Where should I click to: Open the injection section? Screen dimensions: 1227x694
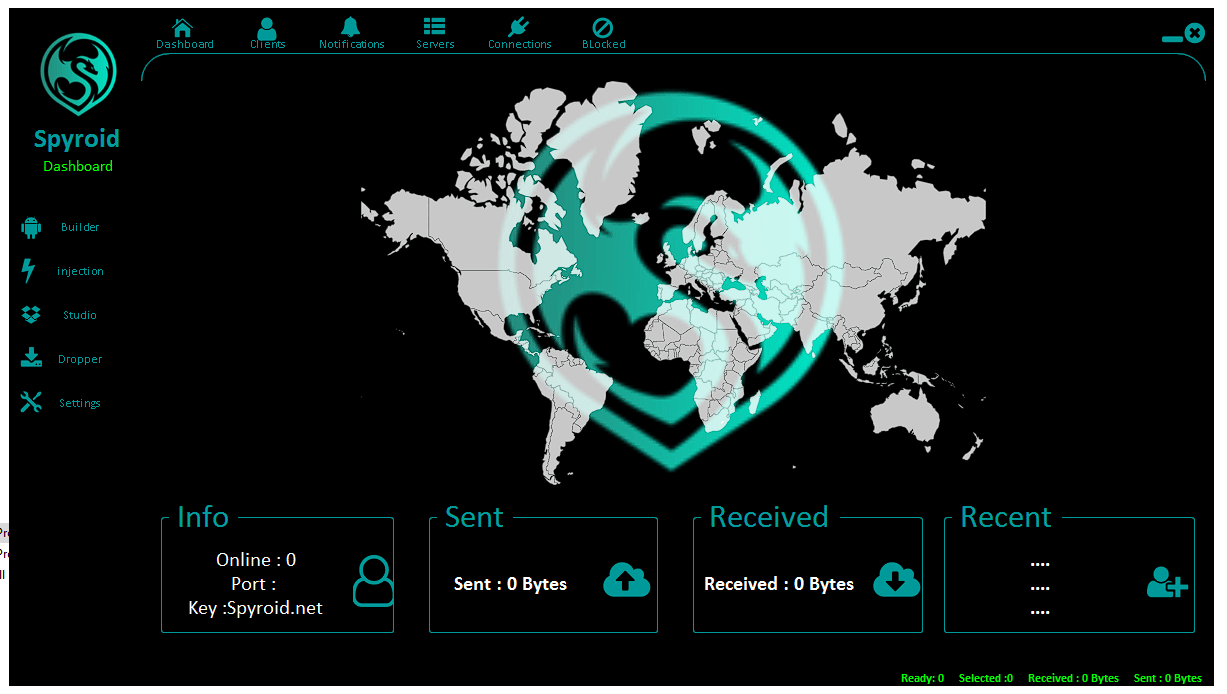[80, 271]
